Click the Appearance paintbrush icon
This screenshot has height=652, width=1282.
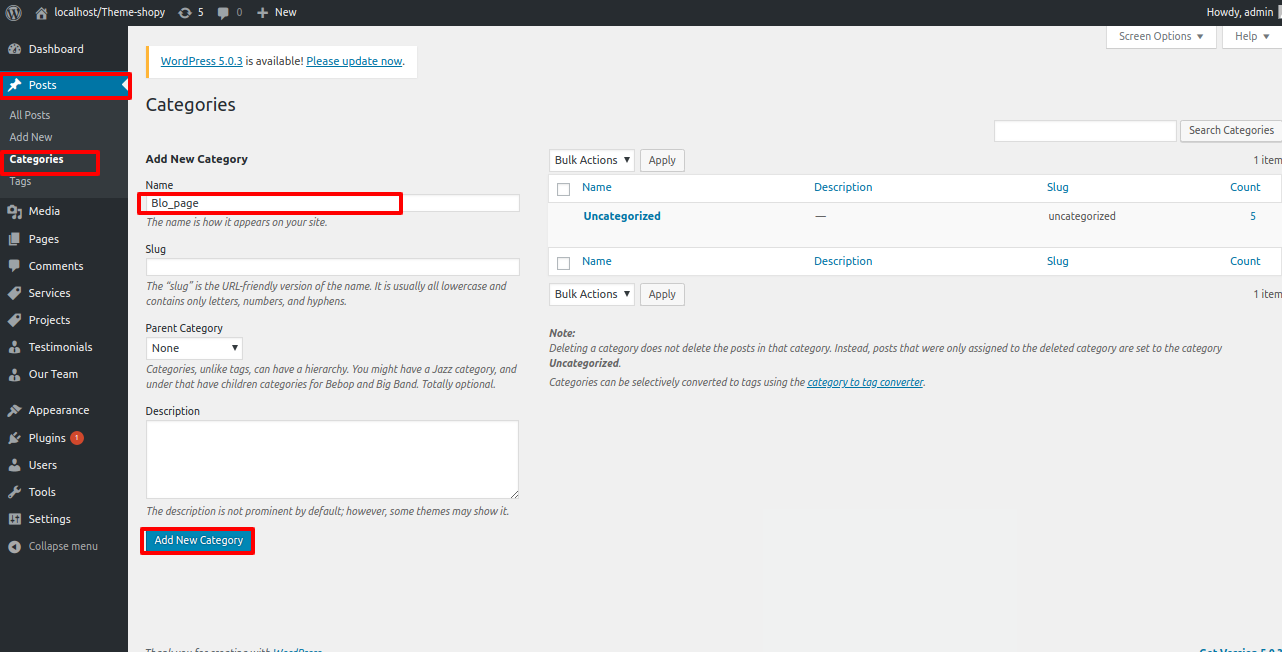14,410
